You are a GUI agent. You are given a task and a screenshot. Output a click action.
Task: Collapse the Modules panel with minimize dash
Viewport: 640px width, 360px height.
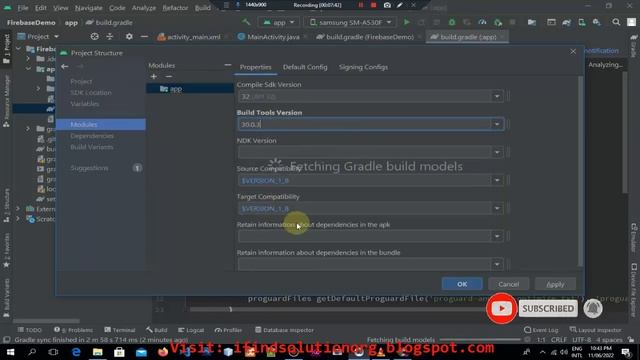coord(227,65)
